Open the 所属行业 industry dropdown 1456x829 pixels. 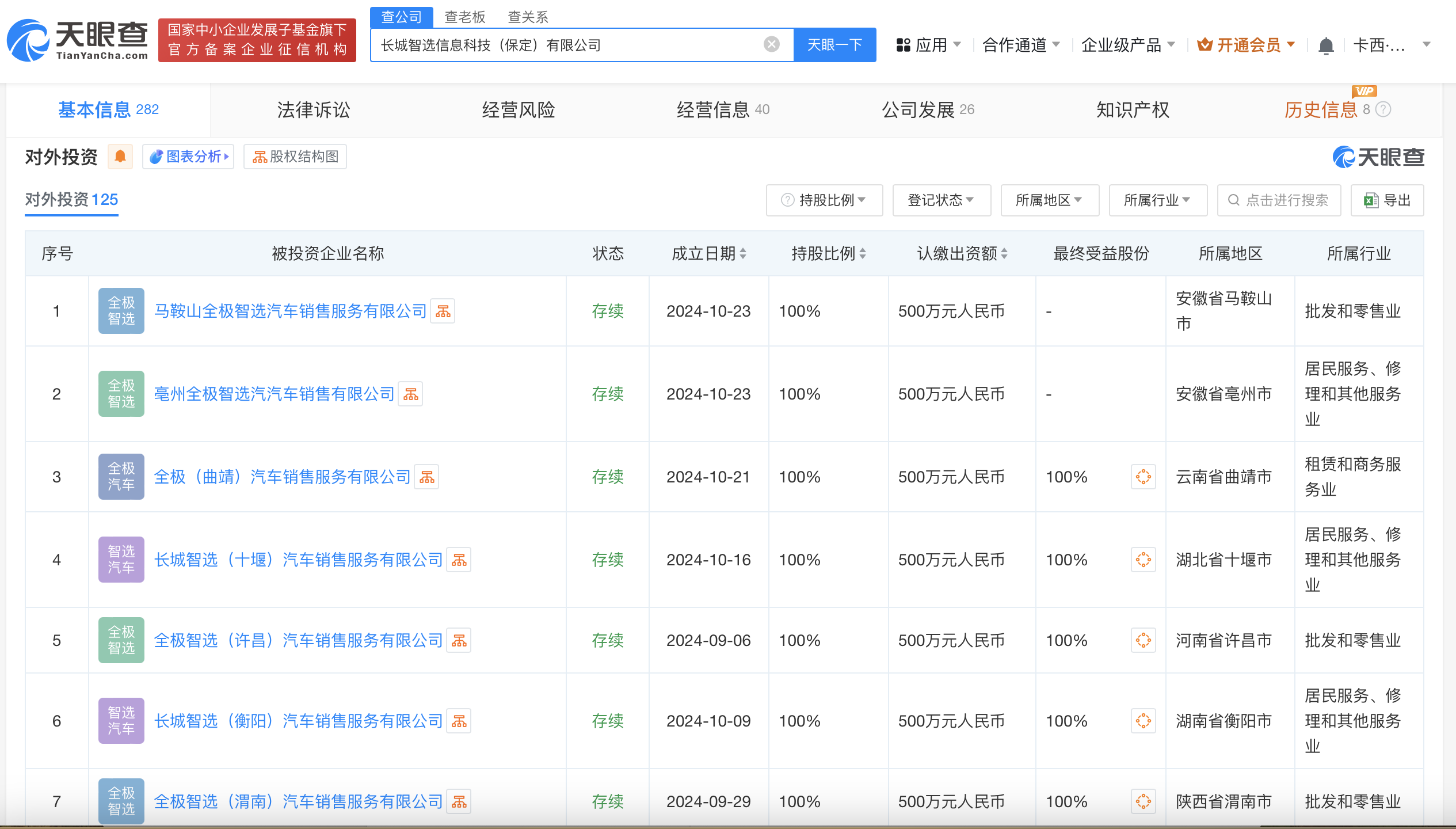[1157, 200]
